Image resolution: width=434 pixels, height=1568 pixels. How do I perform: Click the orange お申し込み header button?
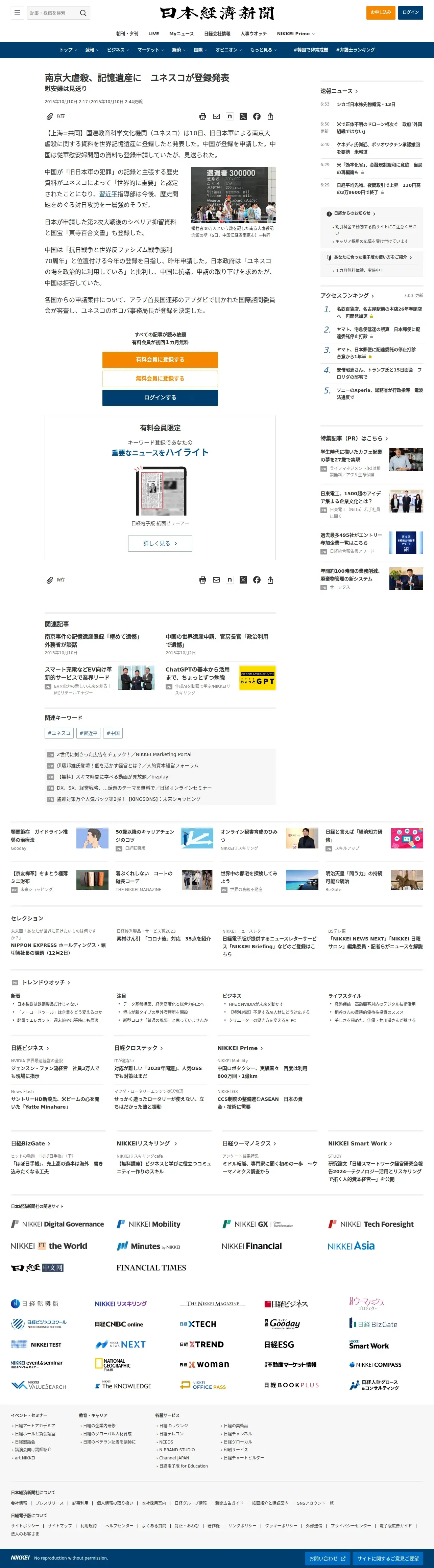click(381, 12)
